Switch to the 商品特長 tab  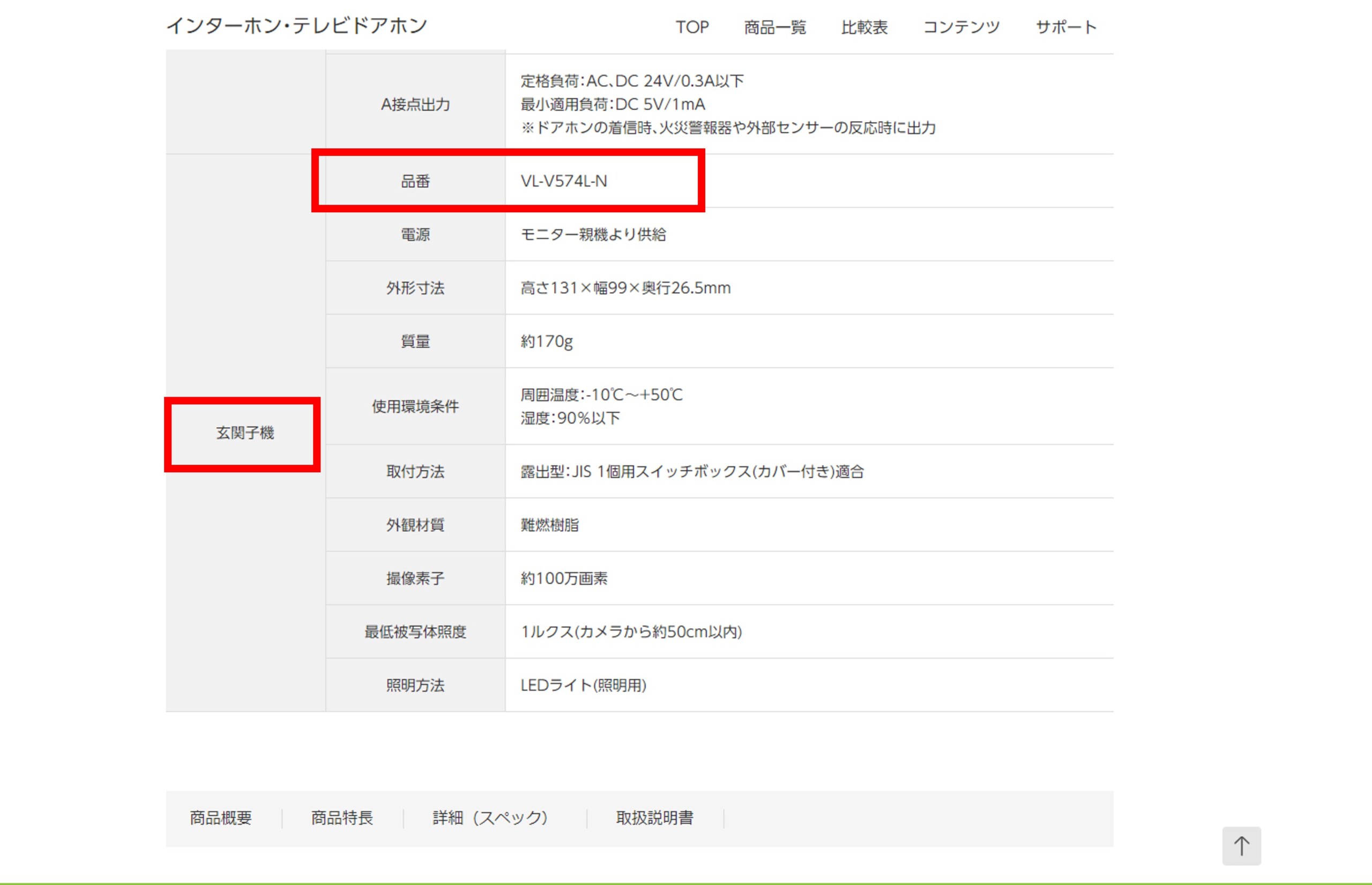pyautogui.click(x=342, y=818)
